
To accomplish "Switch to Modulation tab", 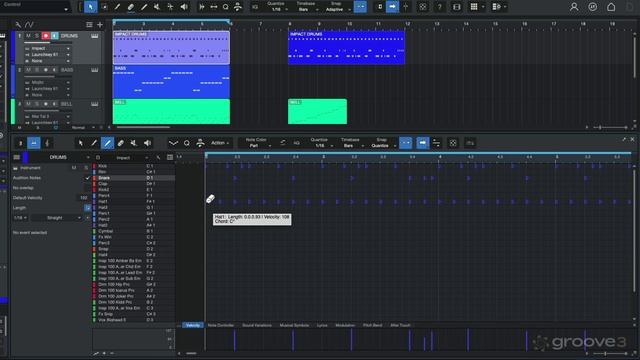I will point(345,325).
